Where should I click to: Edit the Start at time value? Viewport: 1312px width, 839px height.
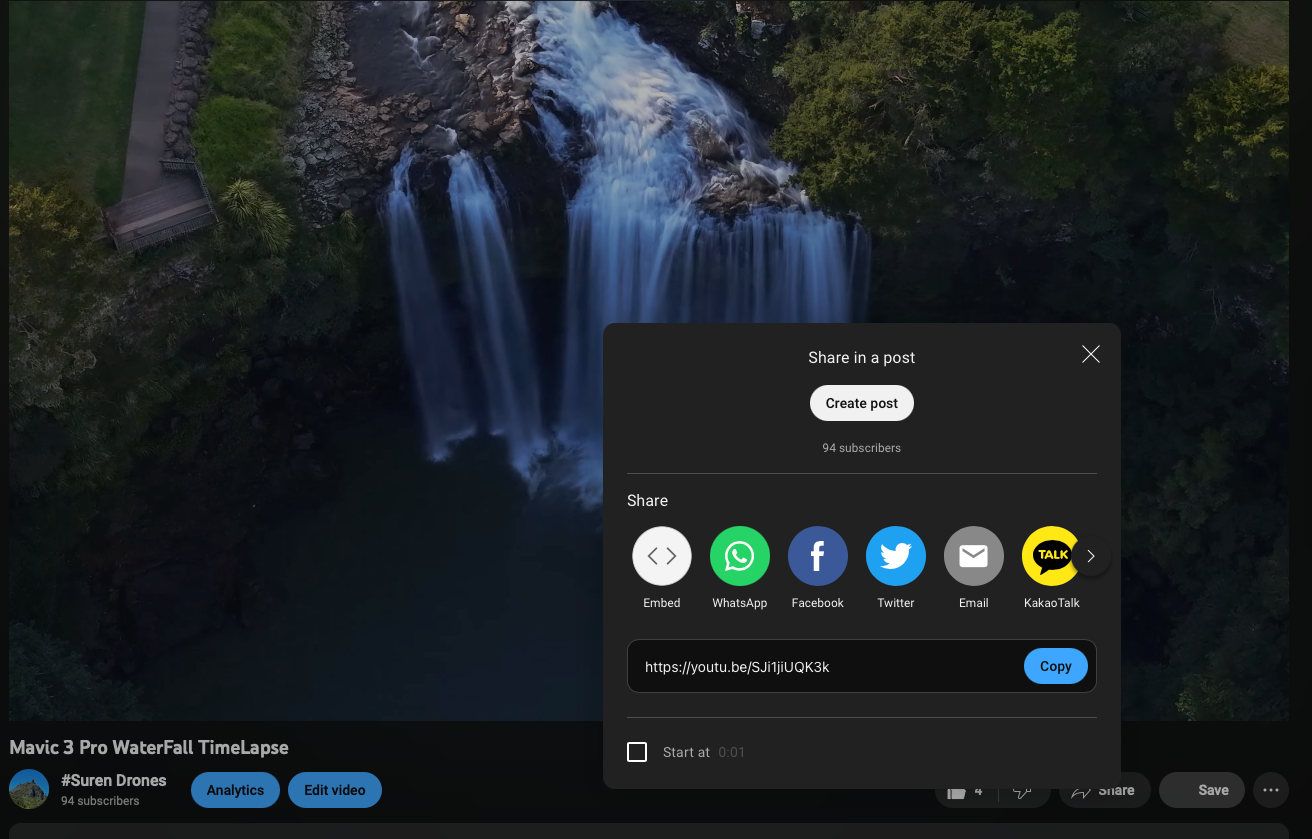(x=732, y=752)
